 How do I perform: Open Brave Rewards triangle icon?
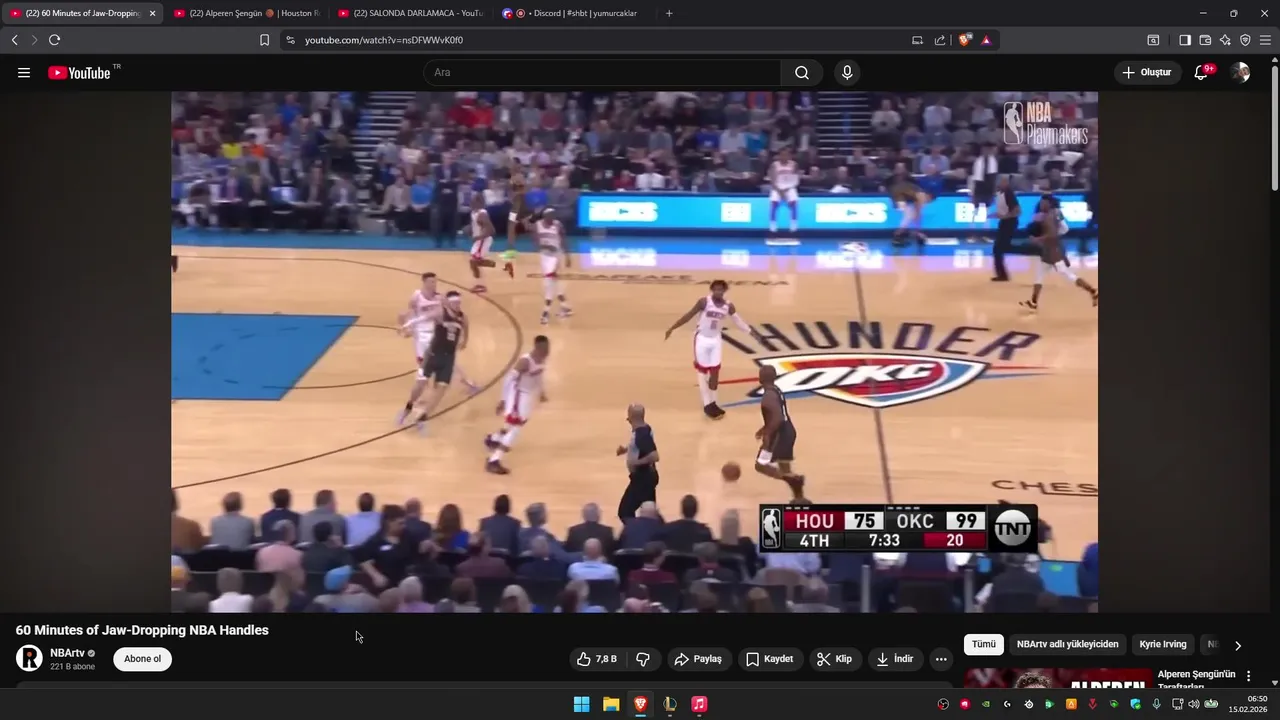pos(986,40)
